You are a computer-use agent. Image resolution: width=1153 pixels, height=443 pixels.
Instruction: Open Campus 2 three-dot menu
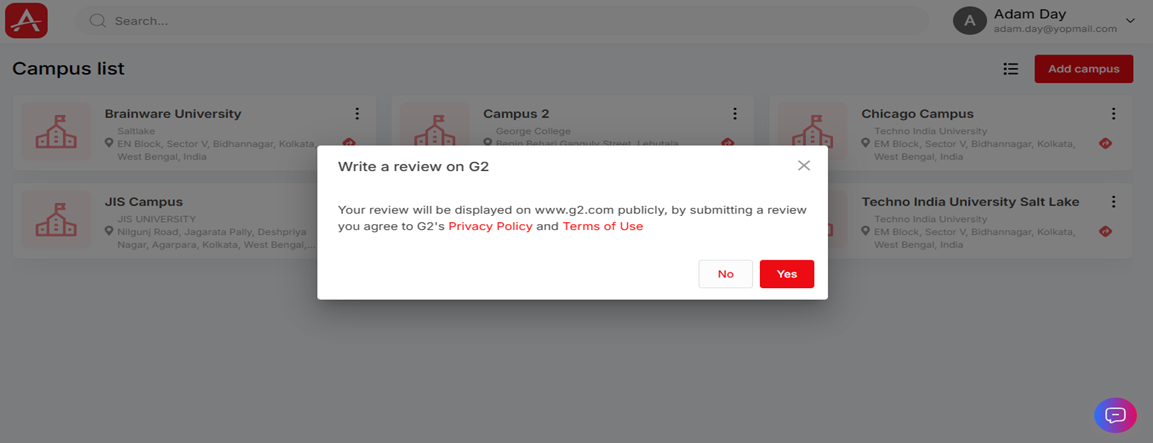pos(735,113)
